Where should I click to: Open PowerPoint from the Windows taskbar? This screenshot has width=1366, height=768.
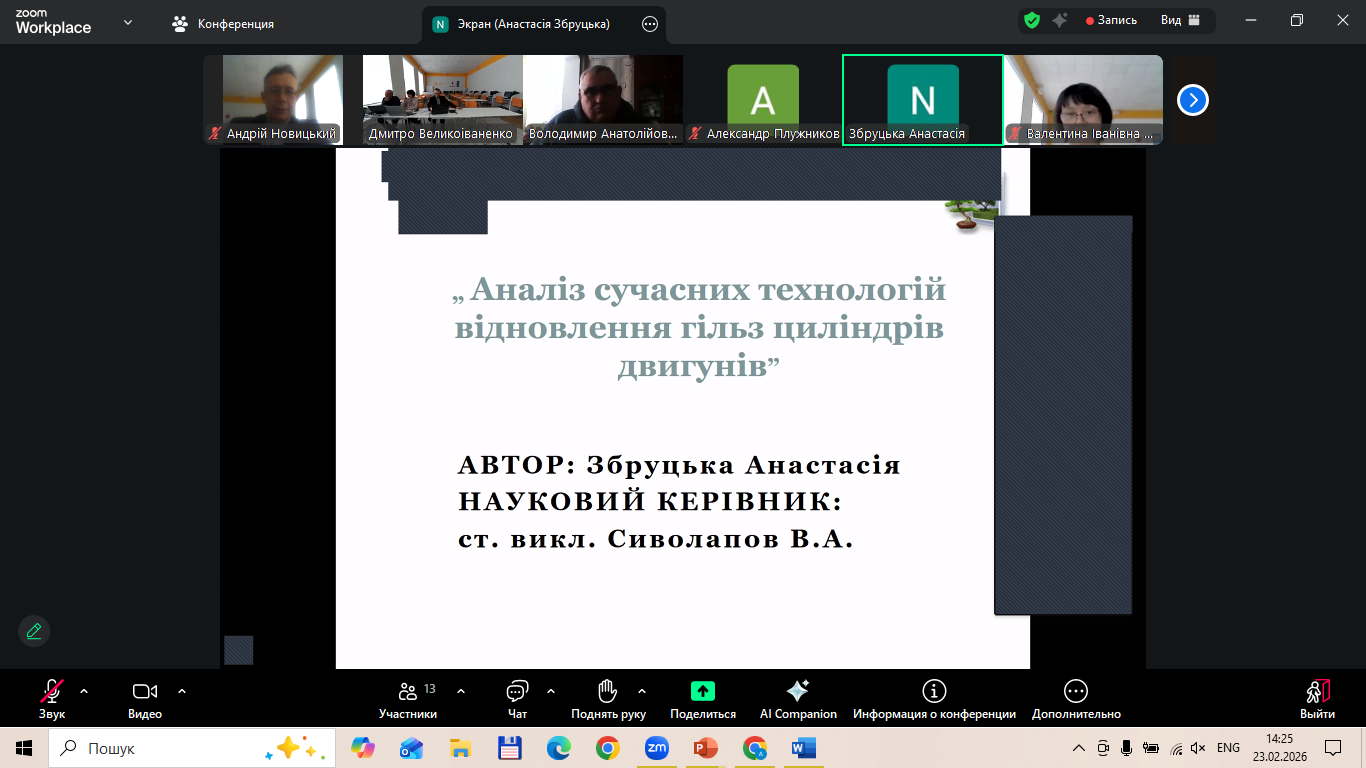tap(706, 748)
